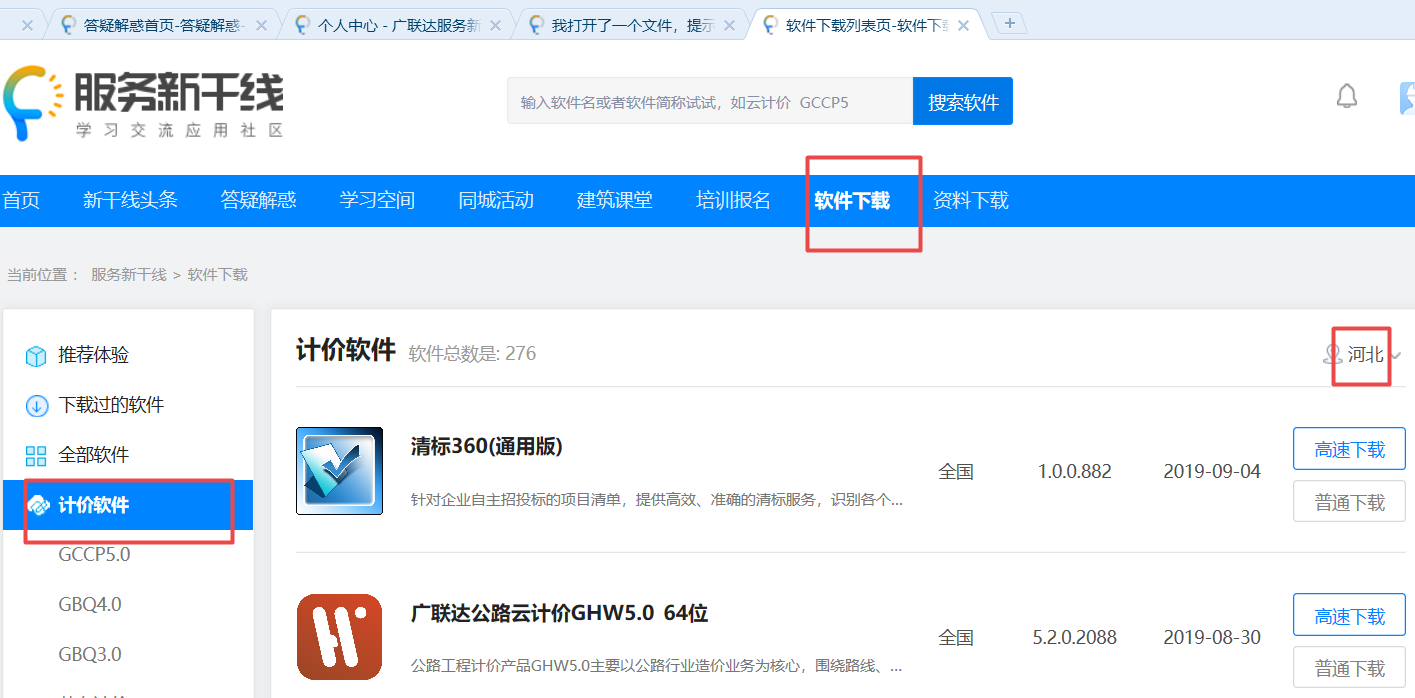Click the user avatar at the top right
1415x698 pixels.
point(1406,98)
